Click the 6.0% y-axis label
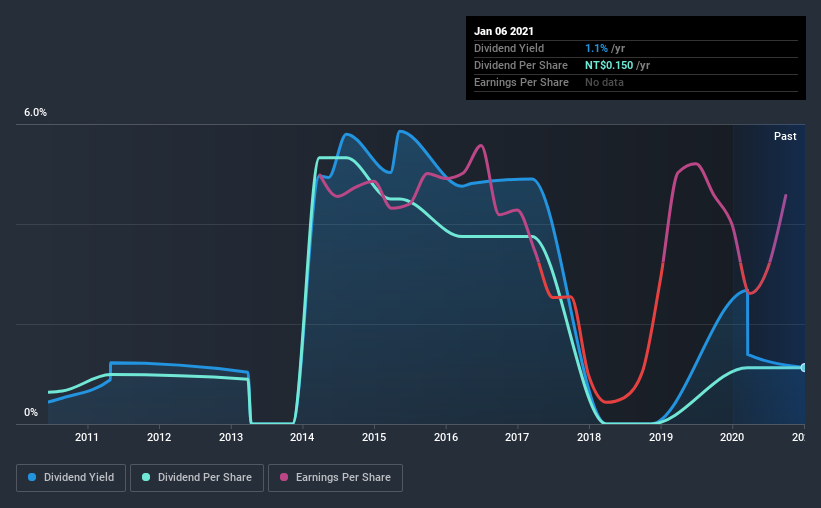Screen dimensions: 821x508 pyautogui.click(x=35, y=113)
